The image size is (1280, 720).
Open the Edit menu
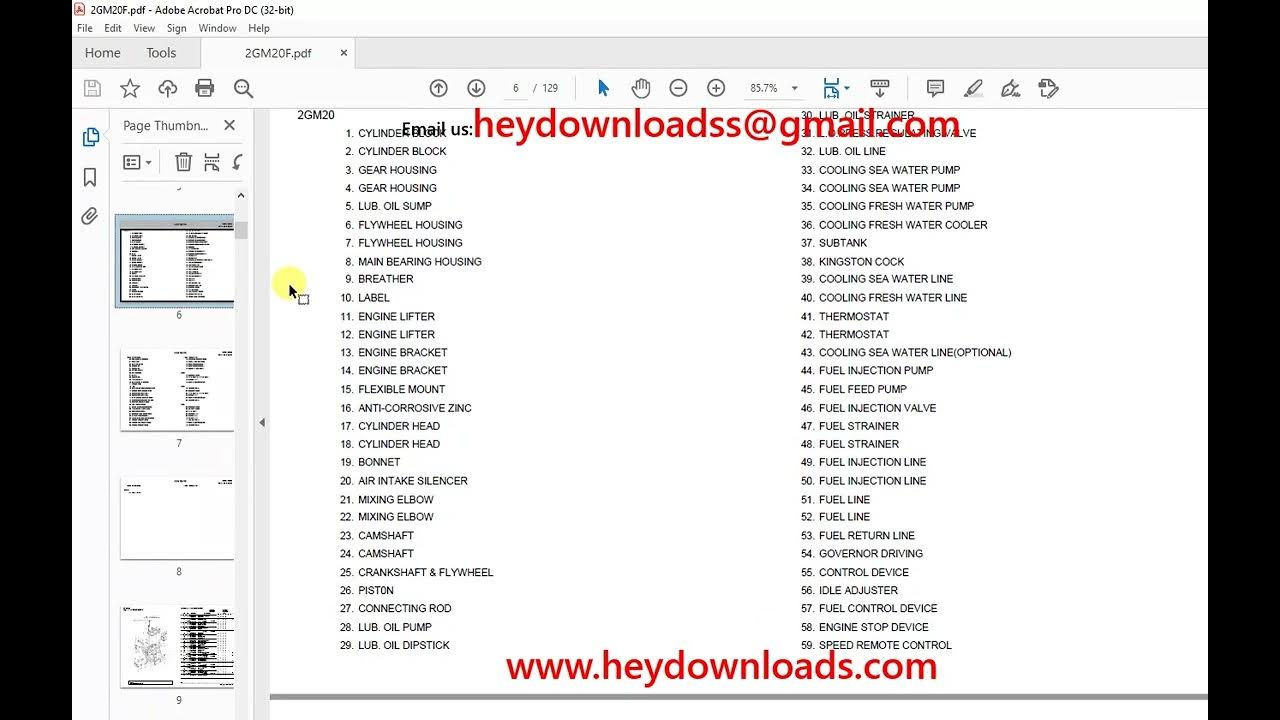click(113, 28)
